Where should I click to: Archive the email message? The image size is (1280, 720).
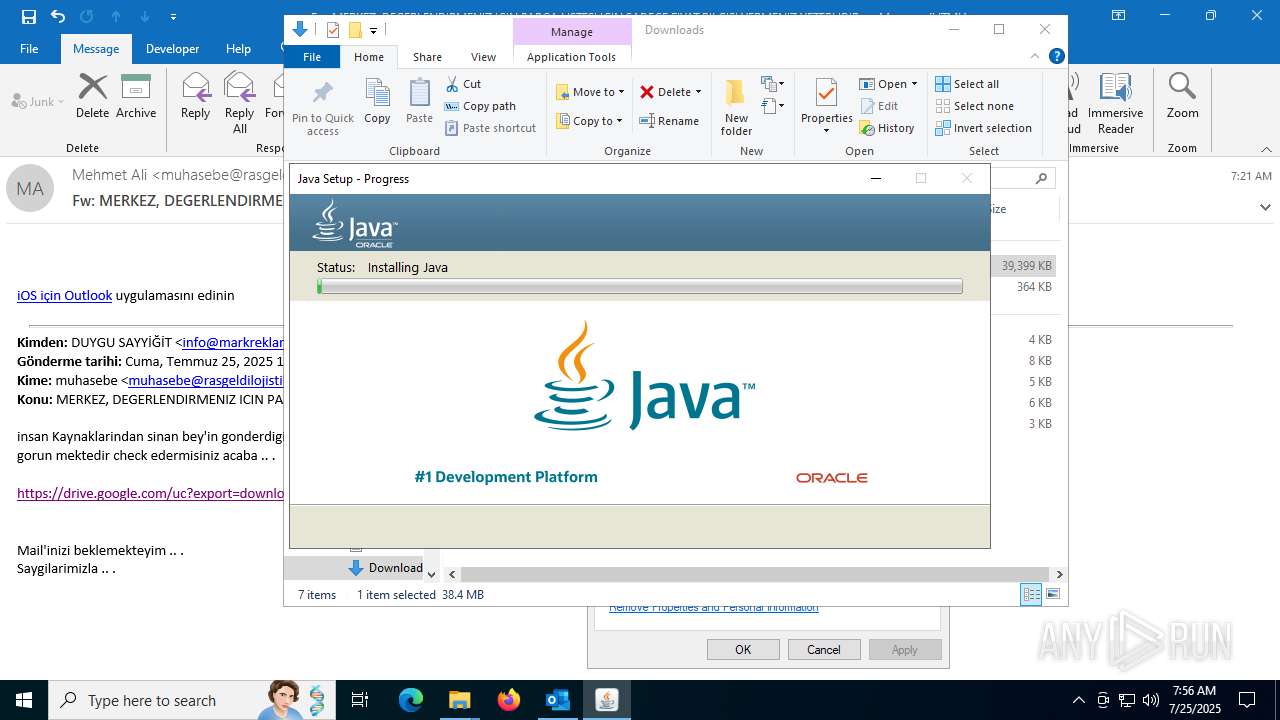[136, 96]
